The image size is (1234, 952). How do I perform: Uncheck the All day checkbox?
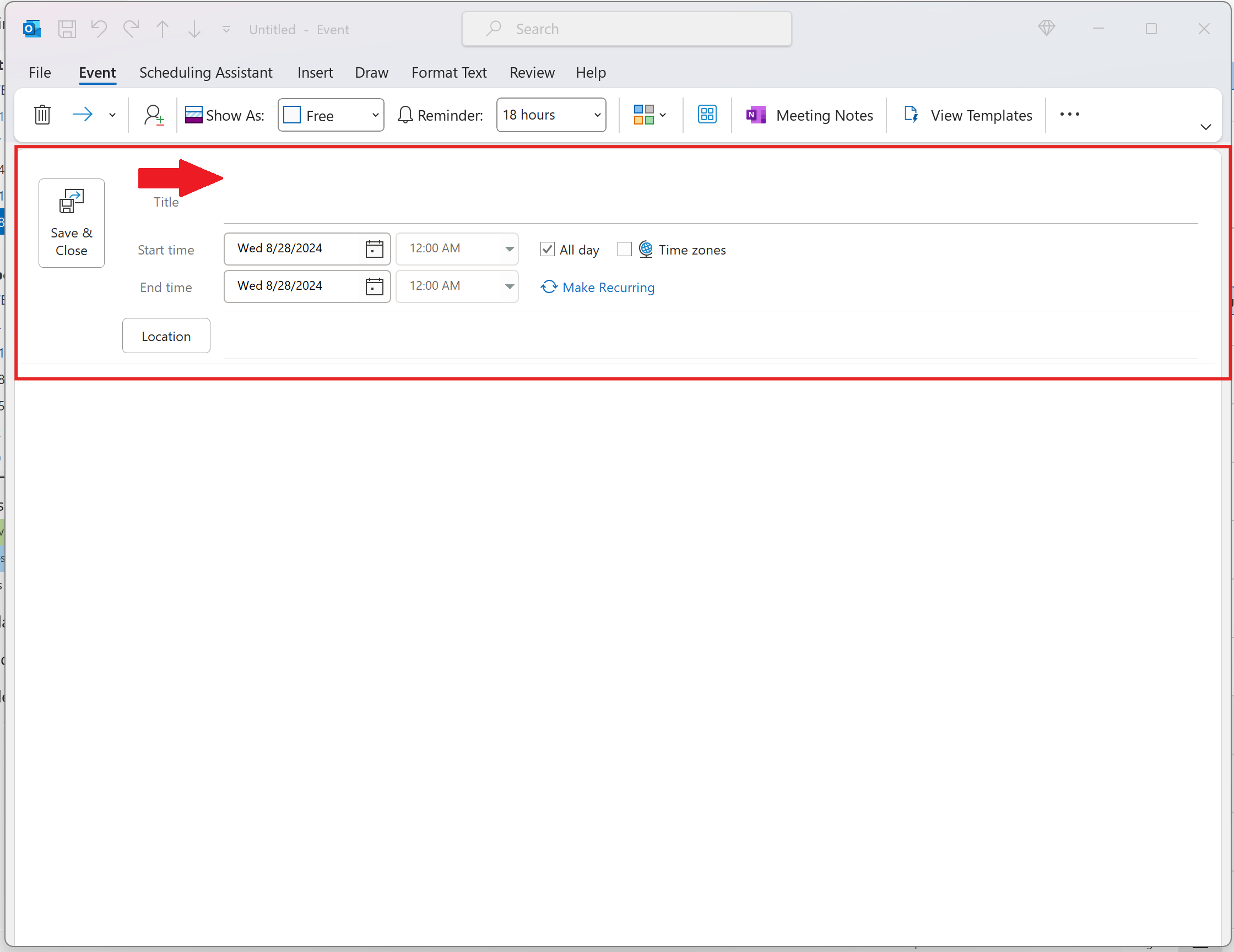547,249
